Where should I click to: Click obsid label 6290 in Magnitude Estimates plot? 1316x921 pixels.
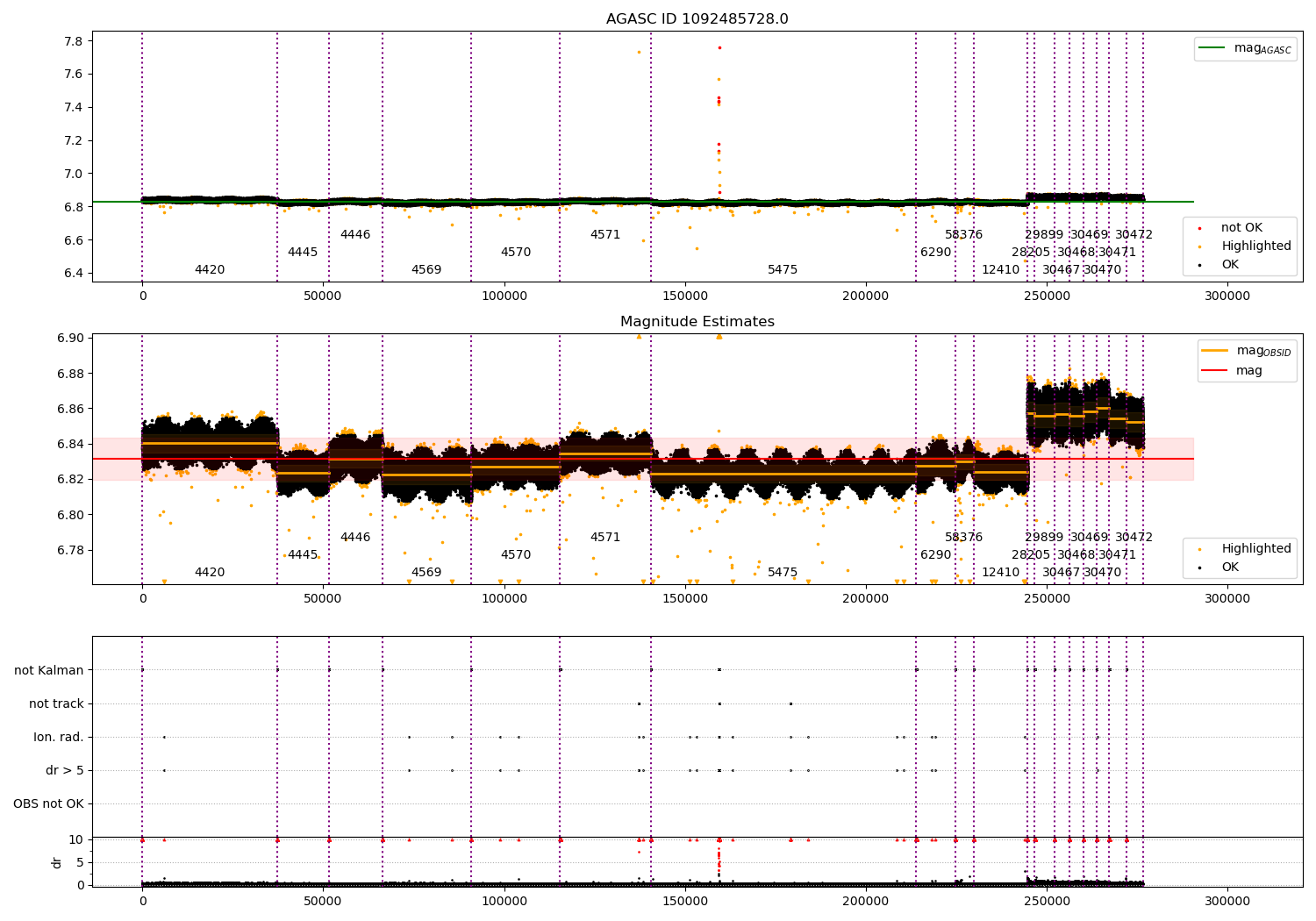(935, 555)
